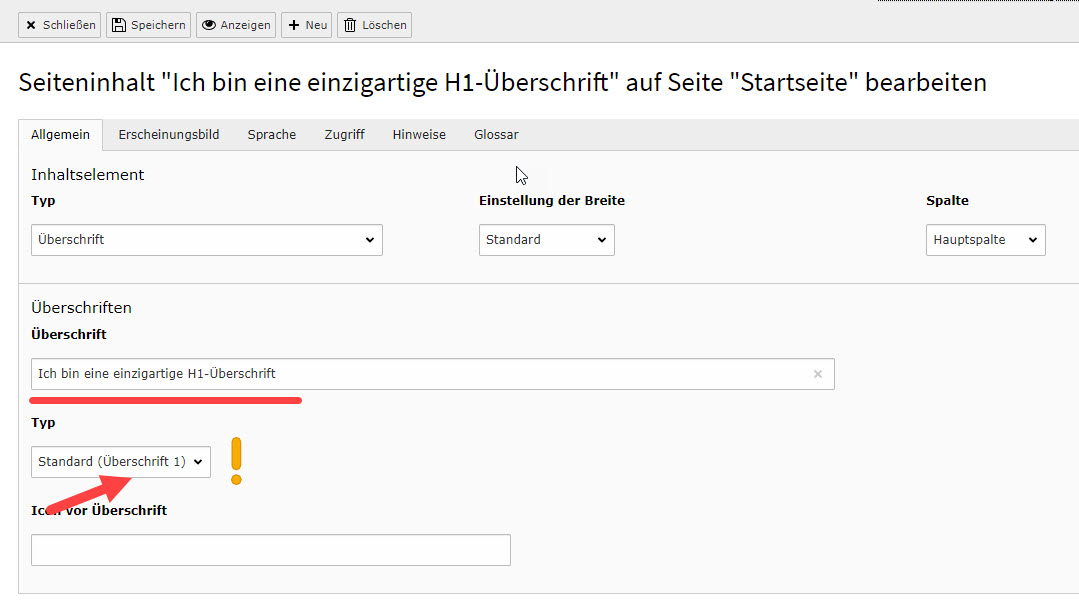
Task: Show the Glossar tab
Action: pyautogui.click(x=496, y=135)
